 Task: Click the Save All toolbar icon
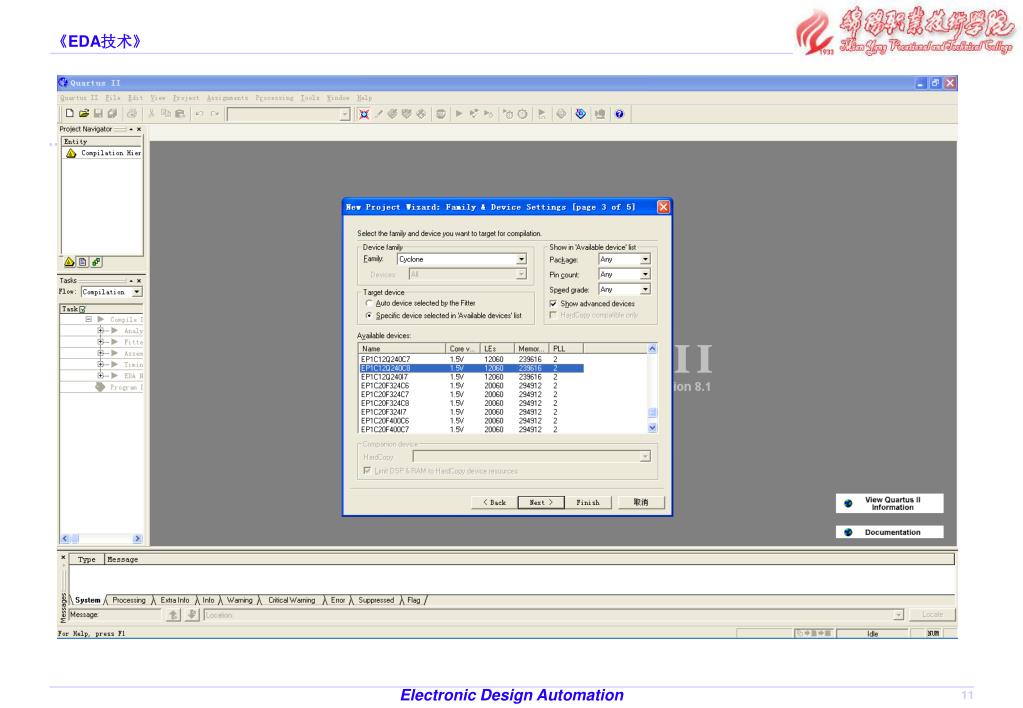(x=112, y=114)
